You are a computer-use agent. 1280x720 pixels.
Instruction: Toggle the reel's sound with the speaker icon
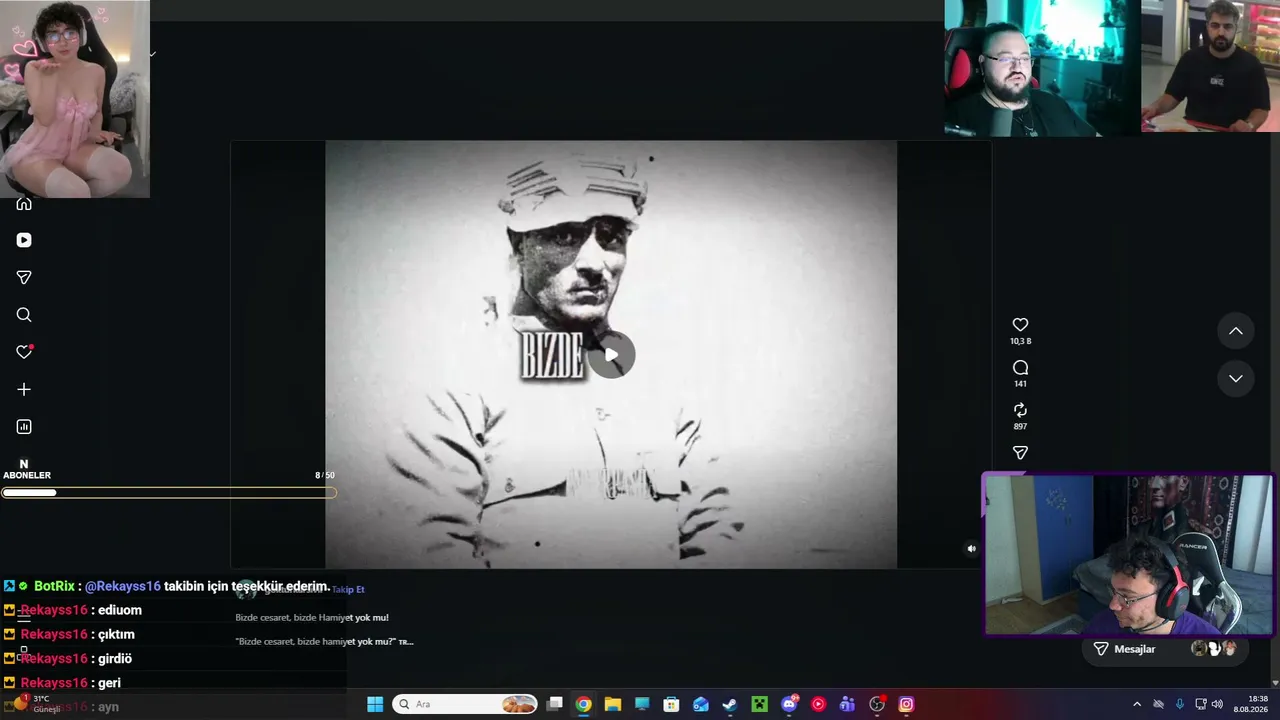(x=971, y=548)
